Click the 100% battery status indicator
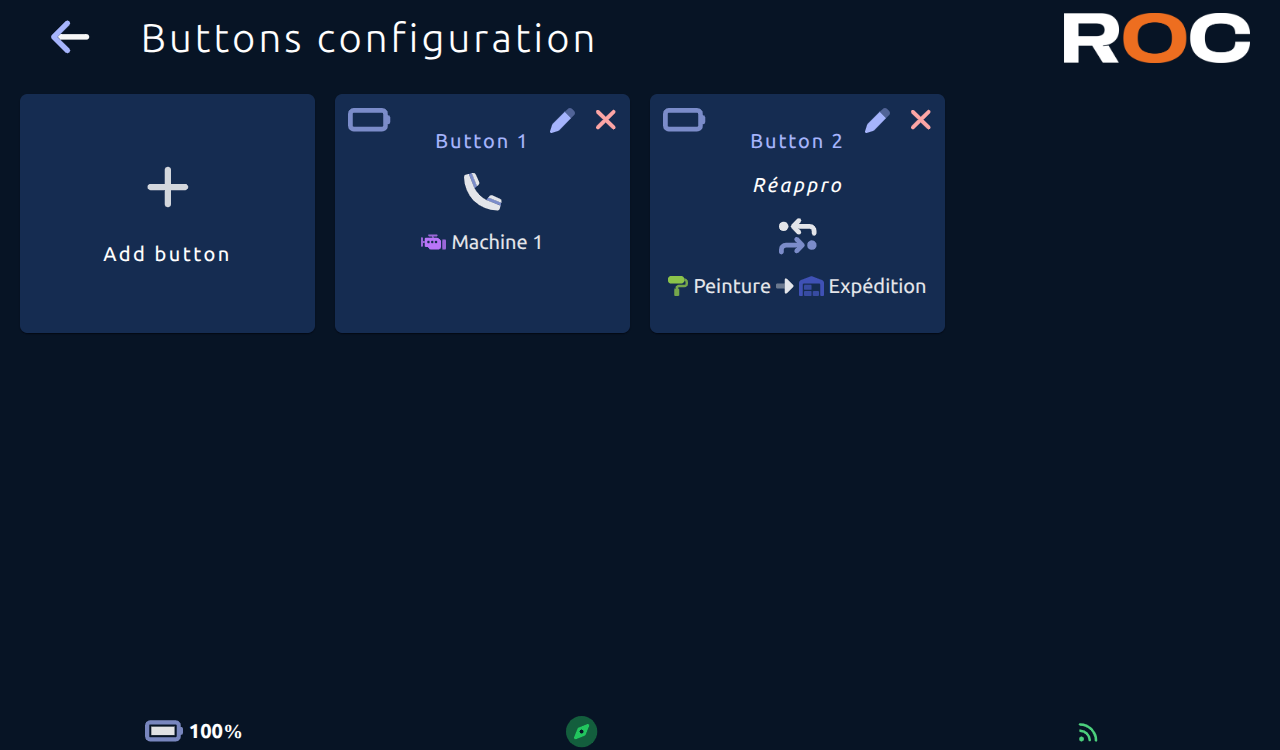Viewport: 1280px width, 750px height. click(x=194, y=732)
